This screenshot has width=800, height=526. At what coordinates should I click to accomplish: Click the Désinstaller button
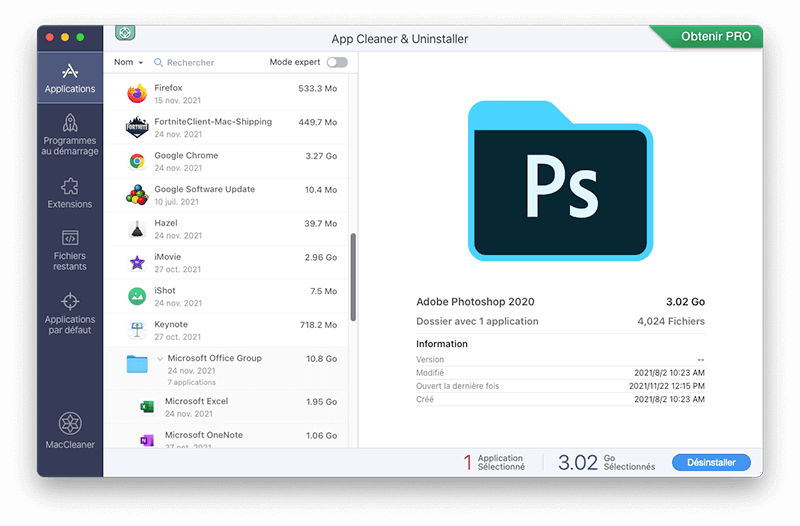[711, 462]
